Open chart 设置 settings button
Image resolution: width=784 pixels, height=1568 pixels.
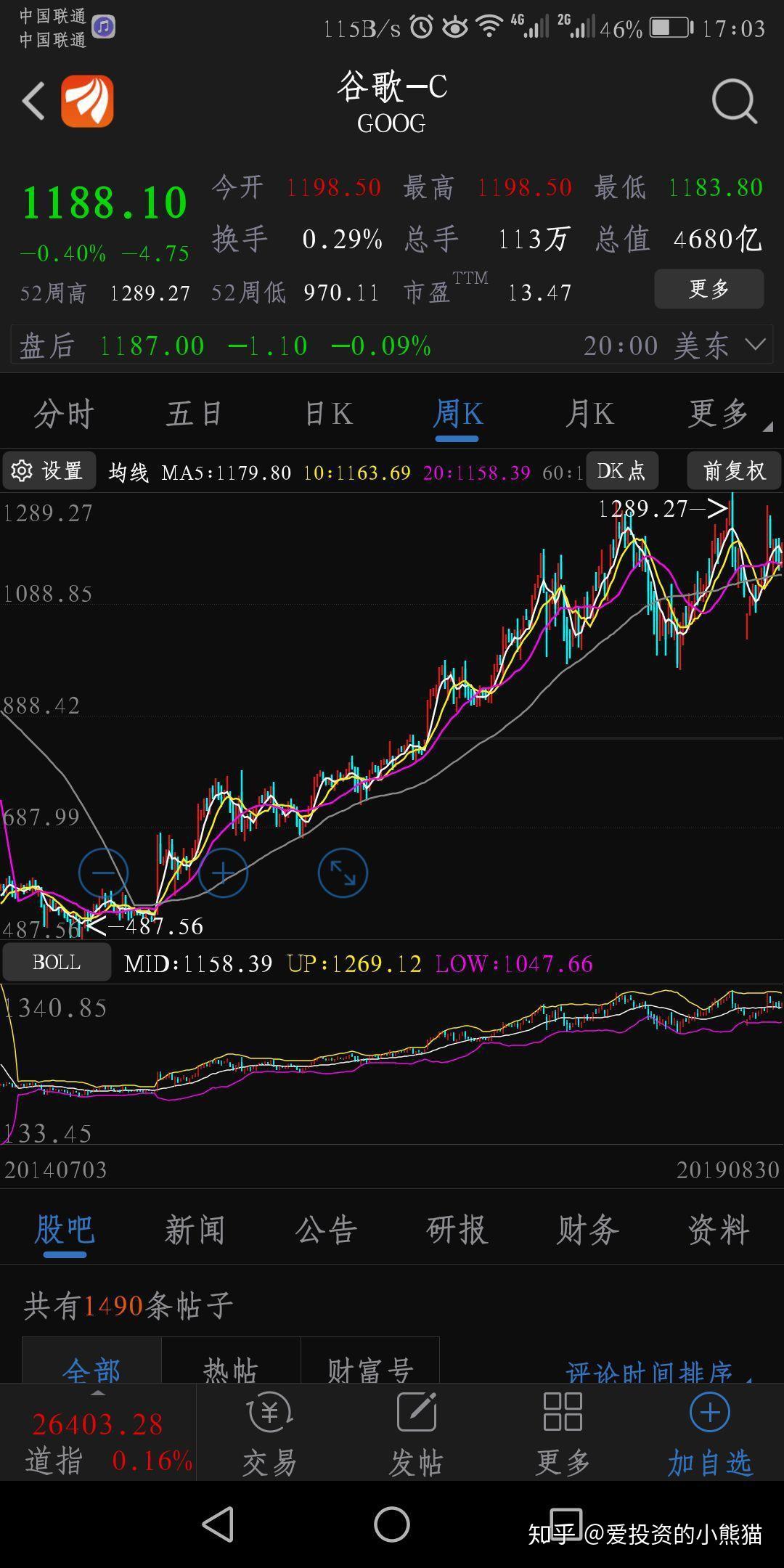pyautogui.click(x=49, y=470)
